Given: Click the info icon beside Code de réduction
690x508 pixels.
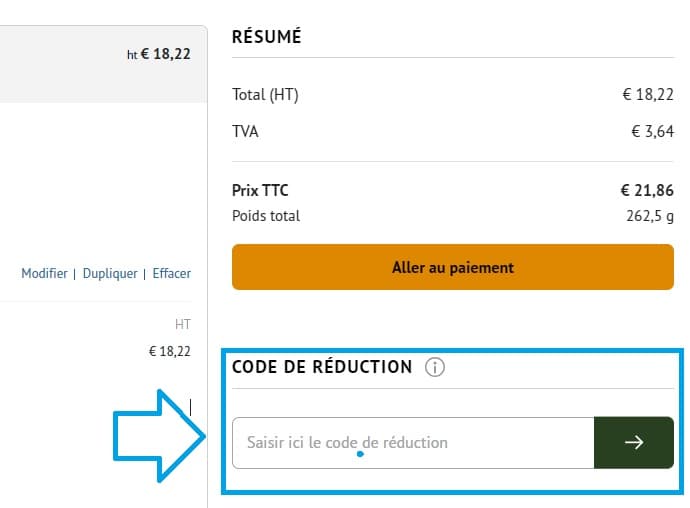Looking at the screenshot, I should point(434,368).
